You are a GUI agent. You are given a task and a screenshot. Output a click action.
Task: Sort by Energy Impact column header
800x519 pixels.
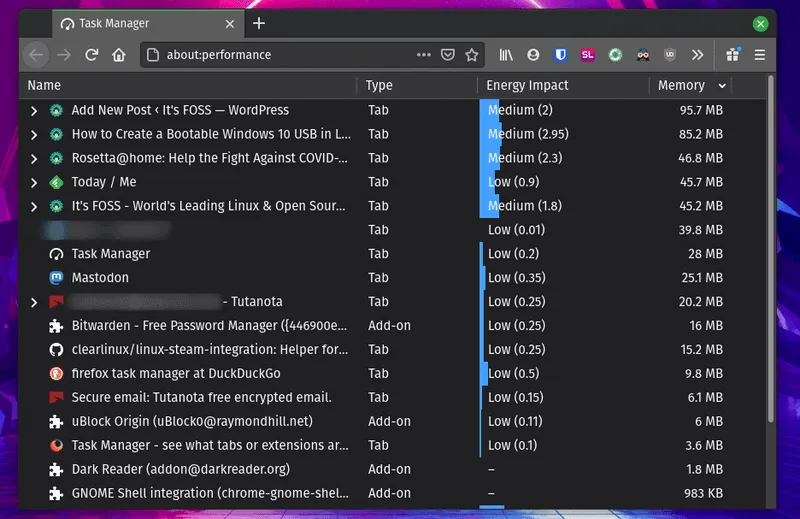[527, 86]
